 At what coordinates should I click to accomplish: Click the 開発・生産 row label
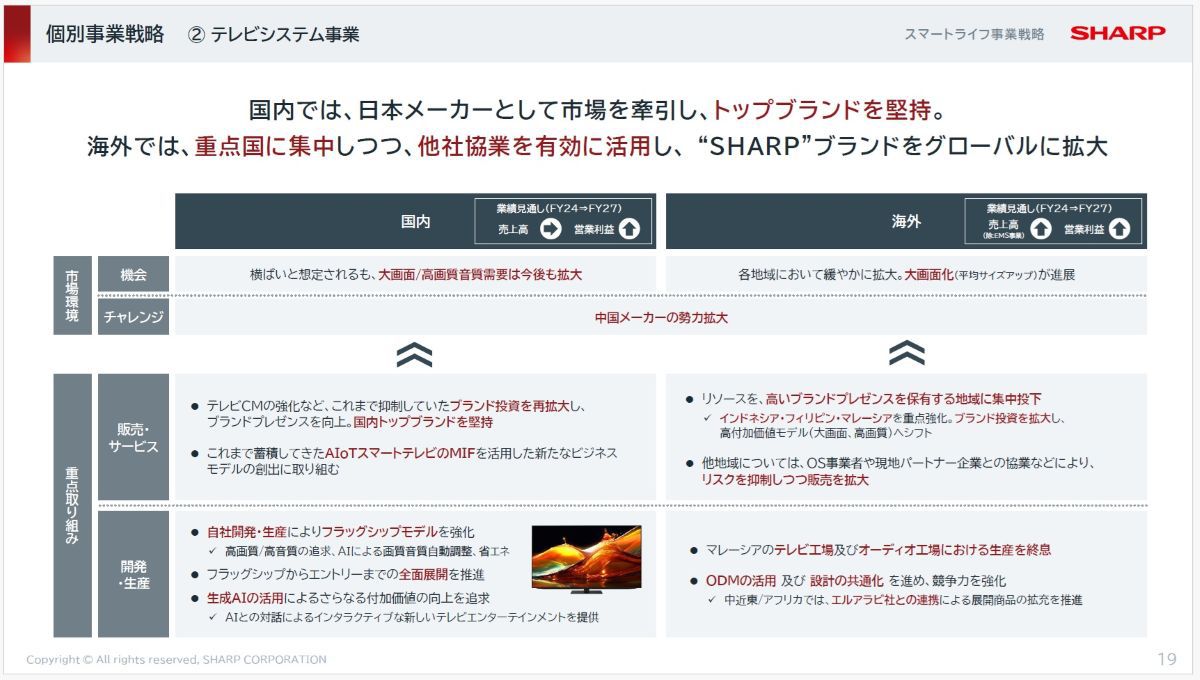[133, 574]
